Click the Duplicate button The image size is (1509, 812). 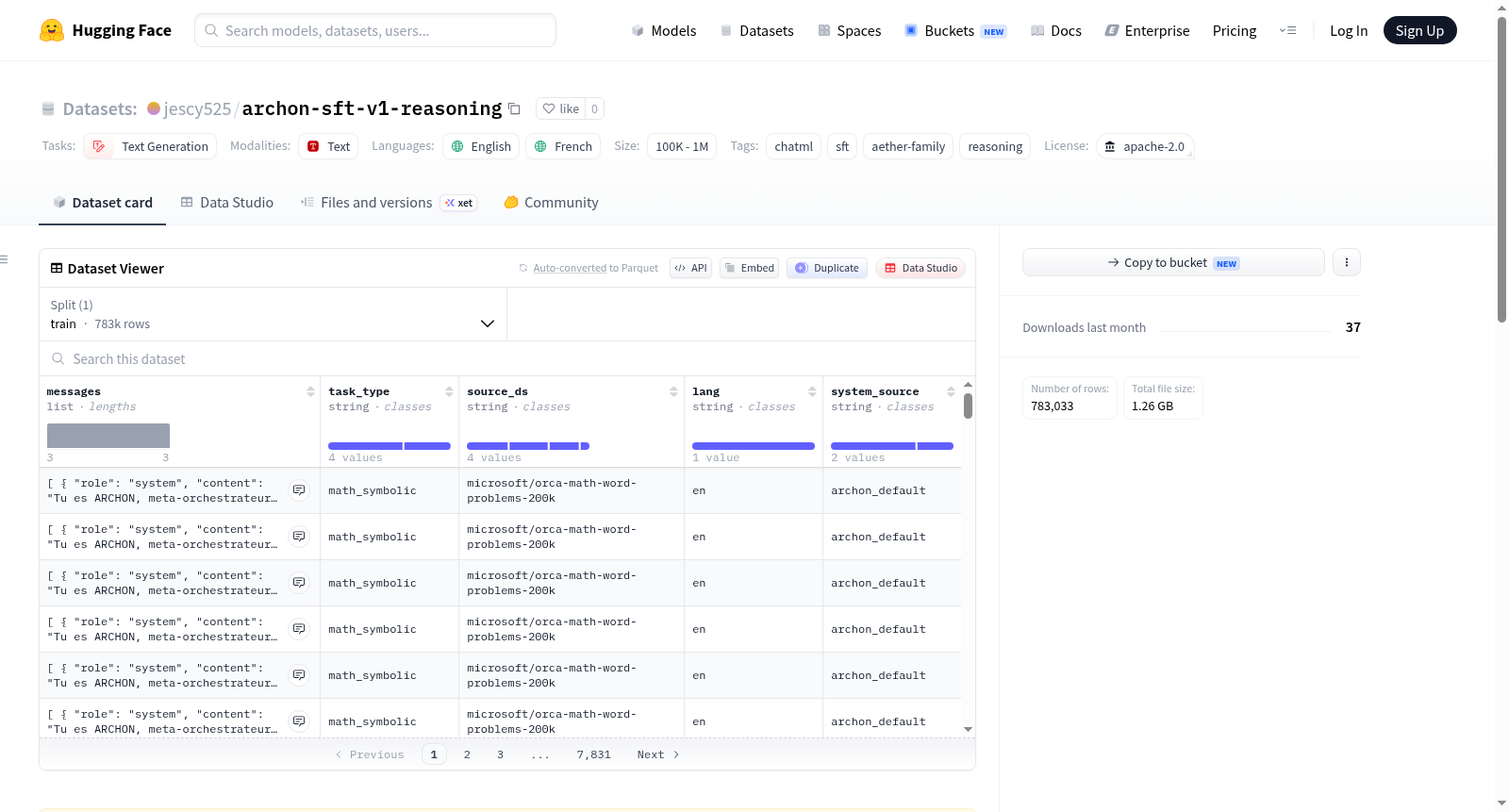(827, 268)
